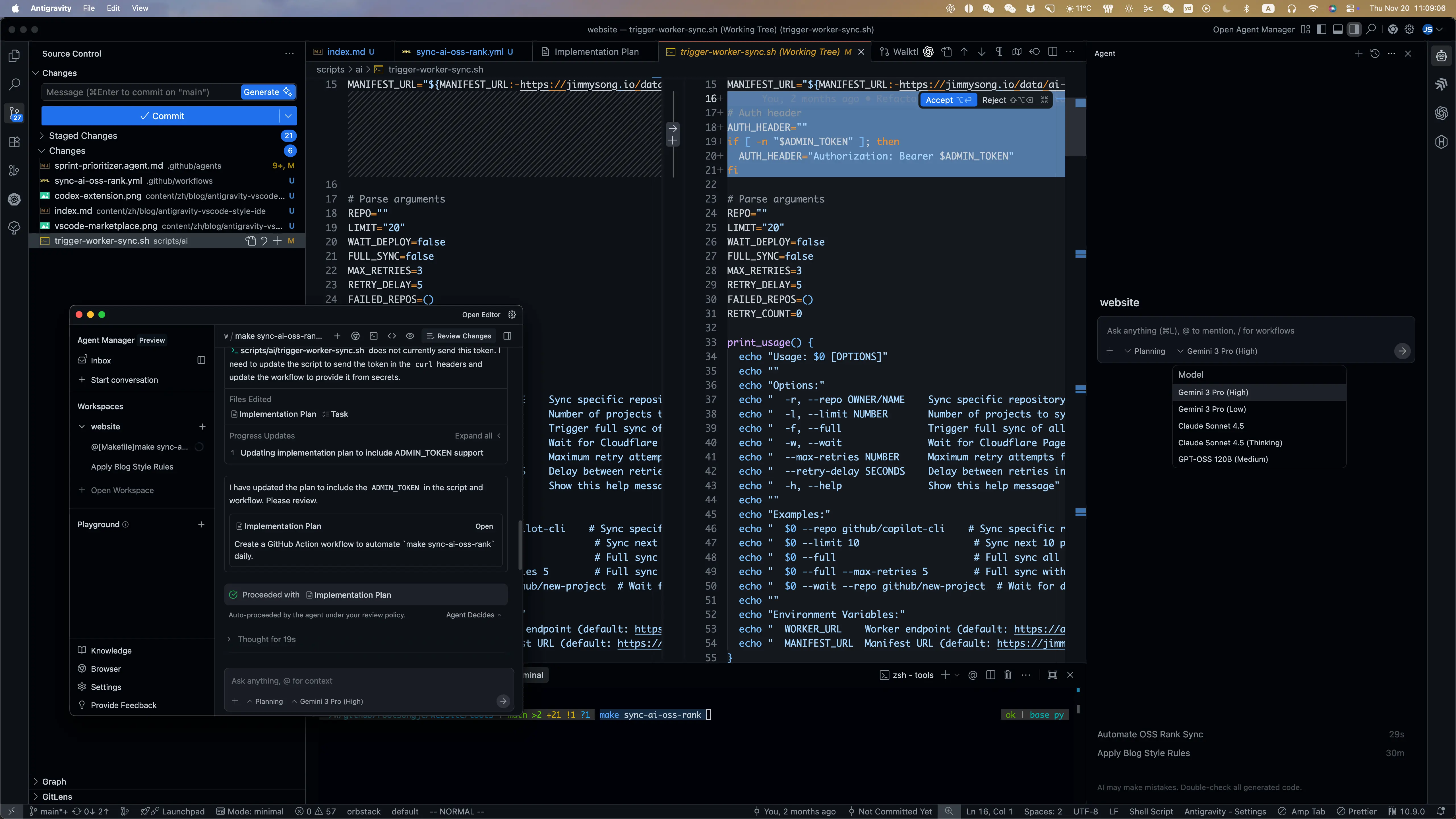Click the OpenAI logo in the editor toolbar
Screen dimensions: 1456x819
coord(928,51)
